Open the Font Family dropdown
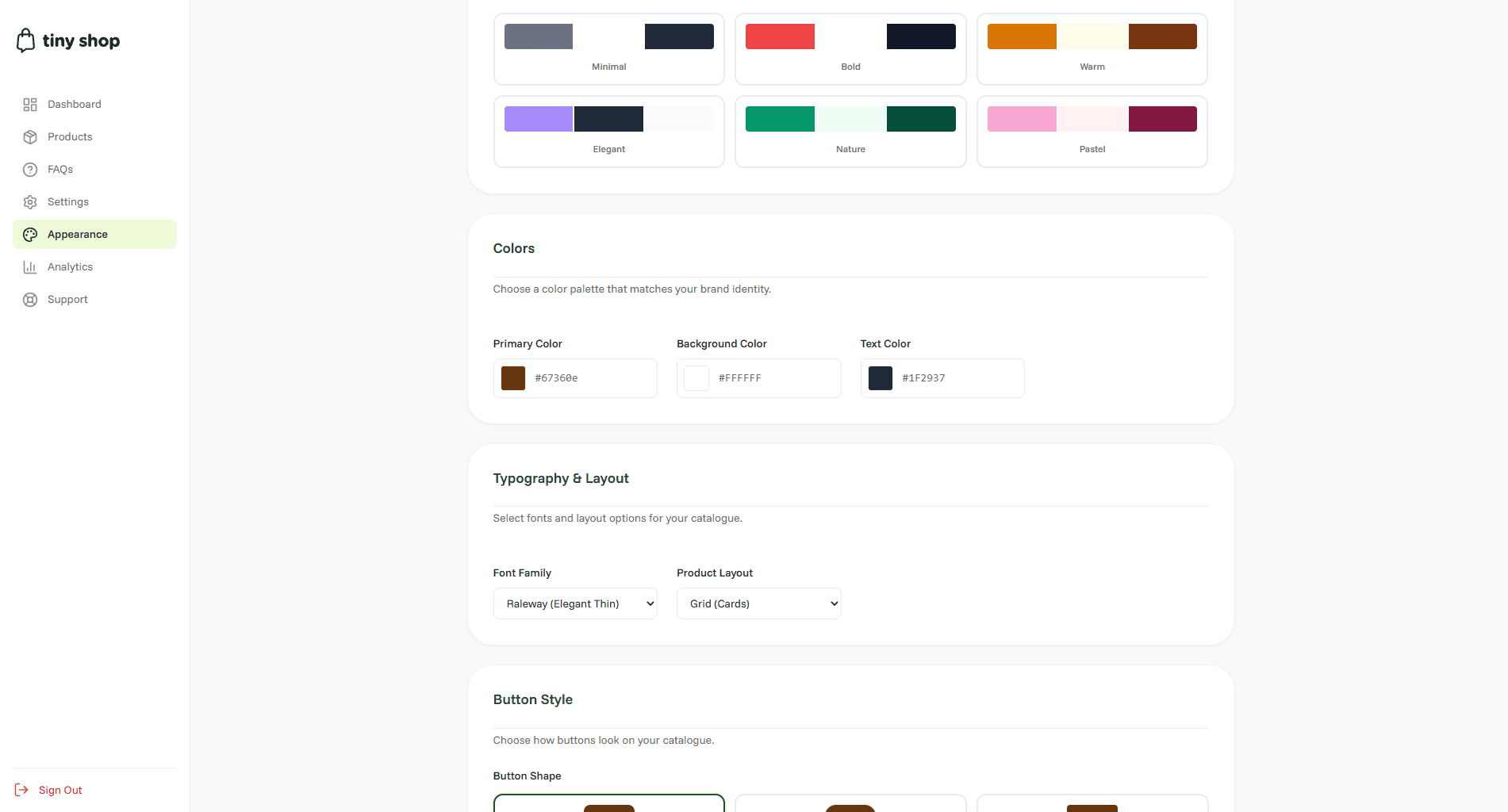Viewport: 1508px width, 812px height. [x=574, y=603]
